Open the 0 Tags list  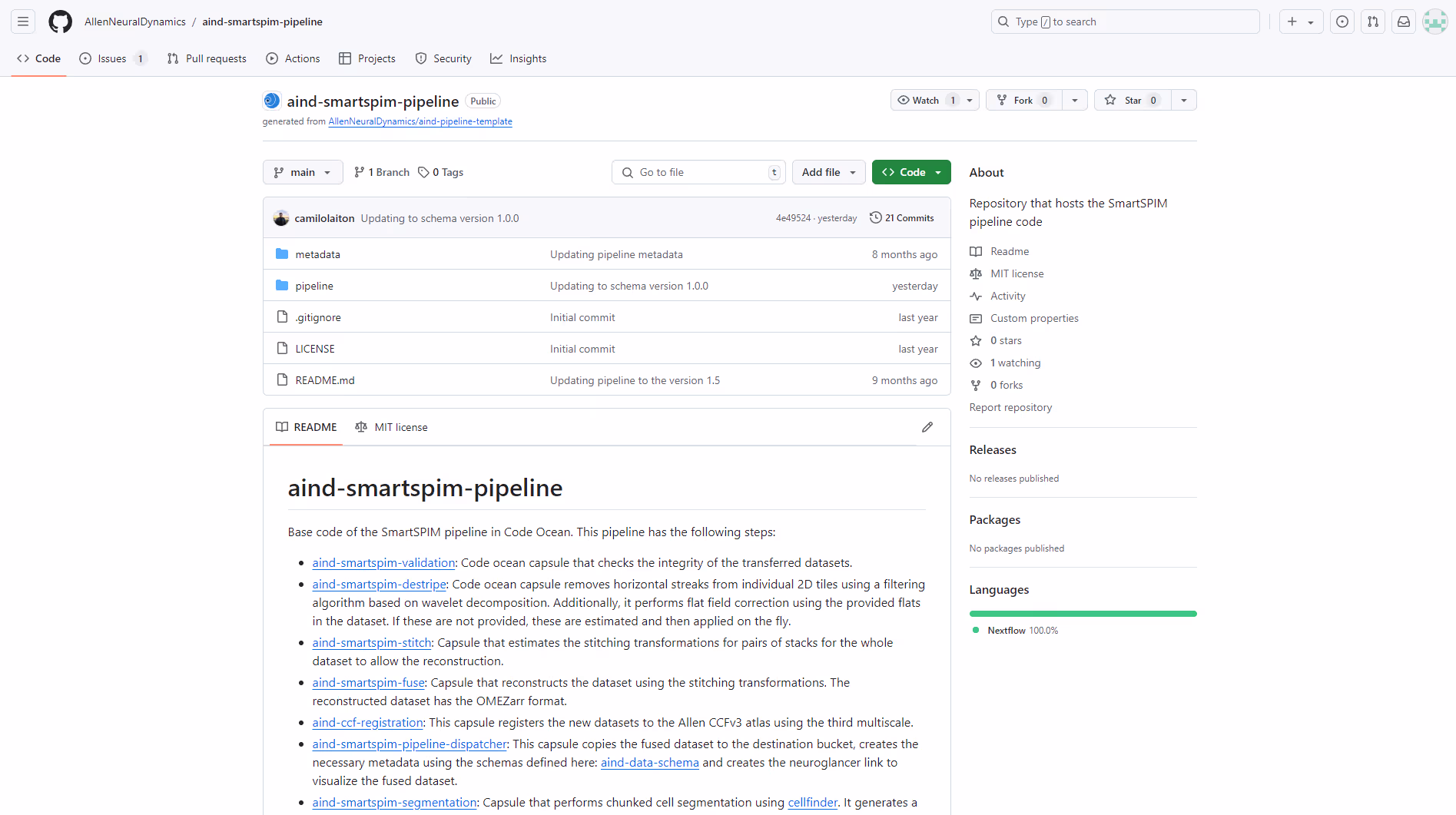pos(441,172)
